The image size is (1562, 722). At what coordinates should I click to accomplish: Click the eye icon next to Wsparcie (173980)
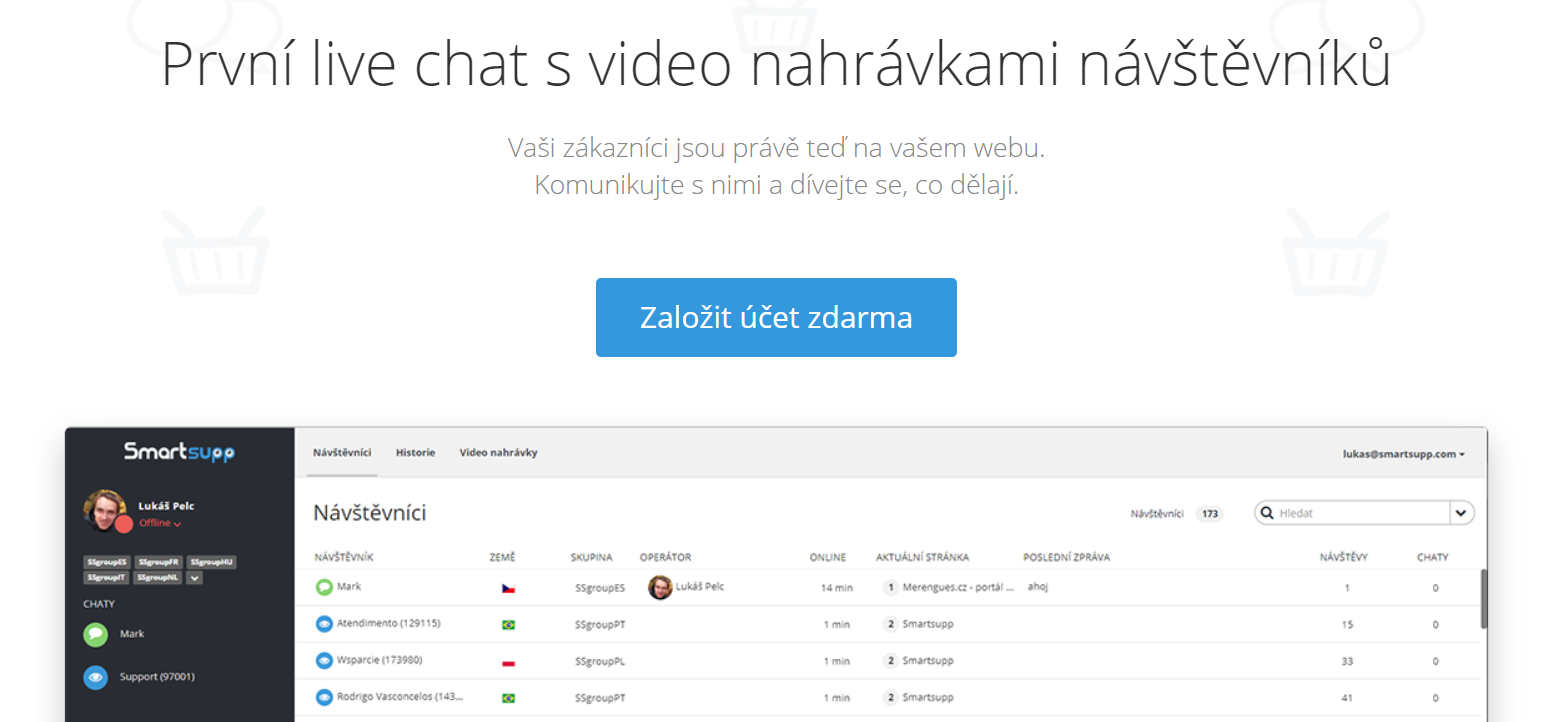point(324,661)
